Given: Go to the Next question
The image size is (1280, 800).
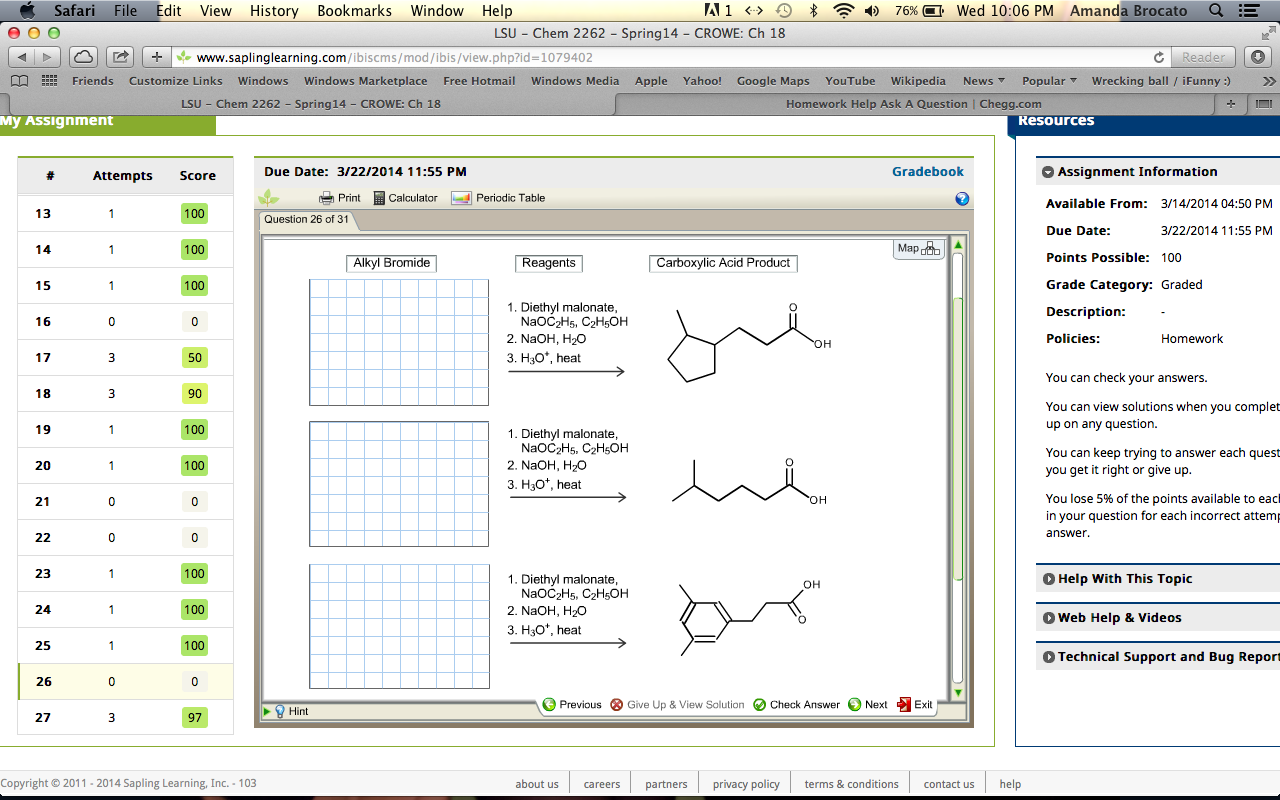Looking at the screenshot, I should [867, 705].
